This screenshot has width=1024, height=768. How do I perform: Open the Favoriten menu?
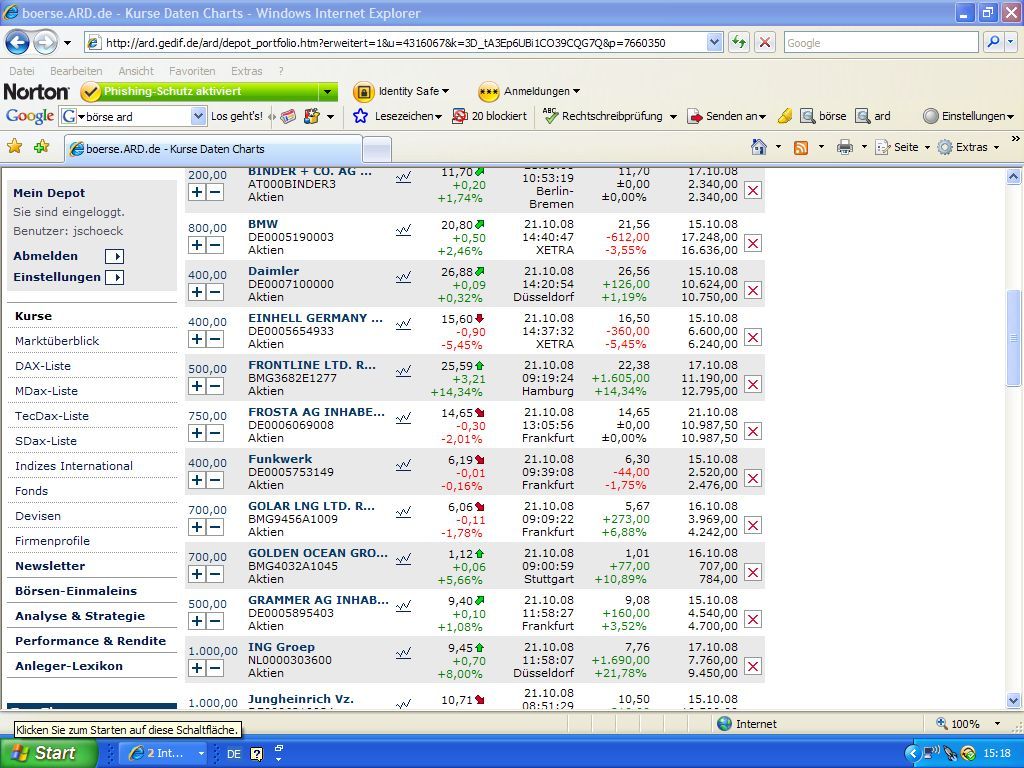click(x=192, y=71)
